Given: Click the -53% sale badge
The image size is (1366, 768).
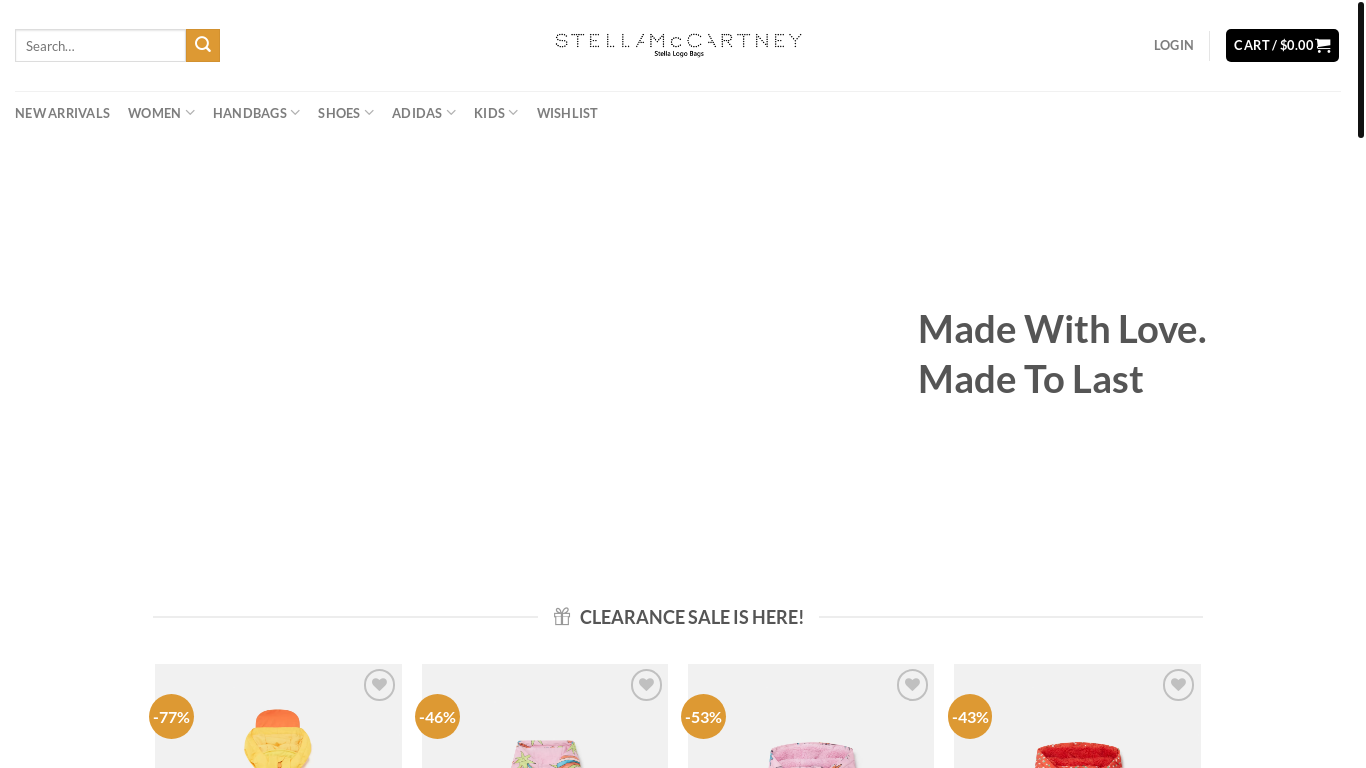Looking at the screenshot, I should 703,716.
